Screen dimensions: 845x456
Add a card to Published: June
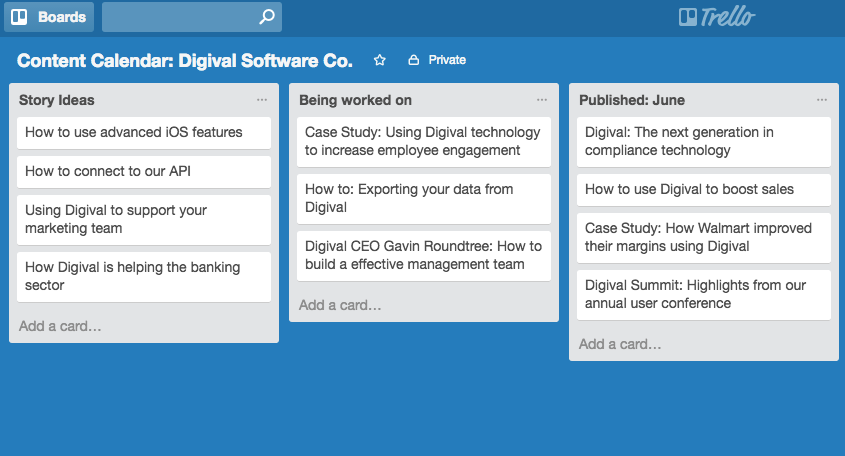pos(620,344)
